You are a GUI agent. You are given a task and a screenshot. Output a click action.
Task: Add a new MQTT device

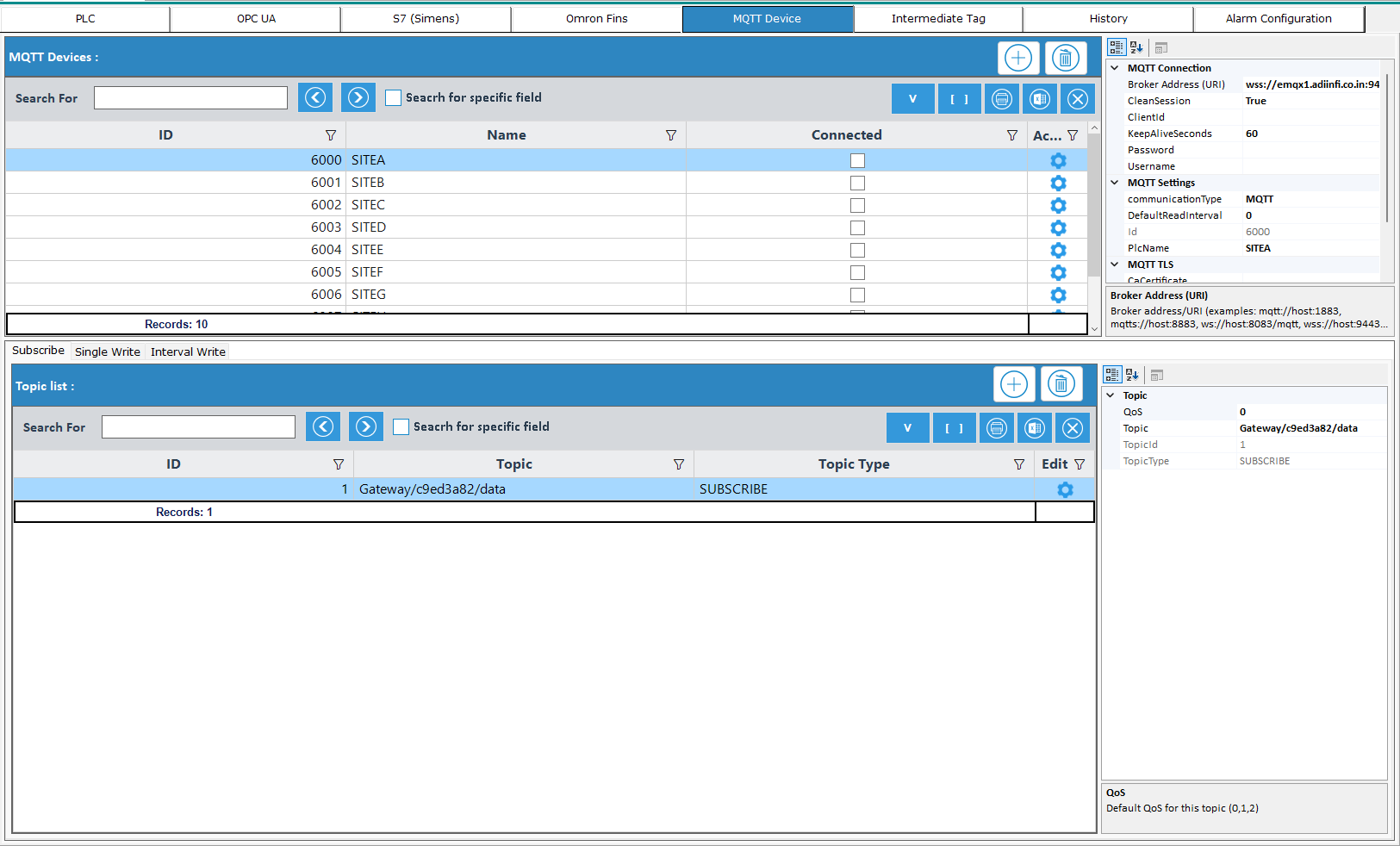[1017, 58]
